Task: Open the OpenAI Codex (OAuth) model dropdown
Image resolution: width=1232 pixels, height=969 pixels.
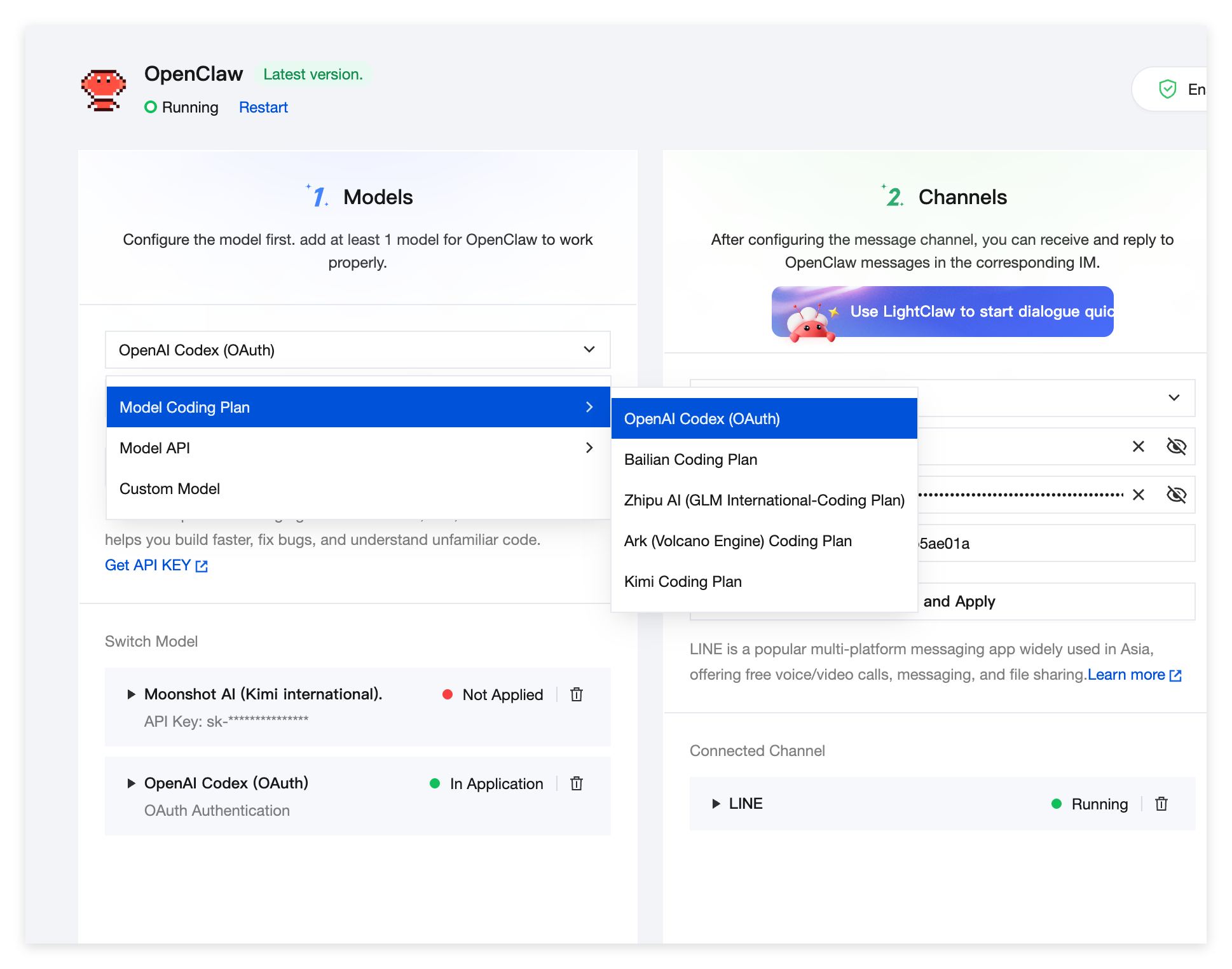Action: 357,350
